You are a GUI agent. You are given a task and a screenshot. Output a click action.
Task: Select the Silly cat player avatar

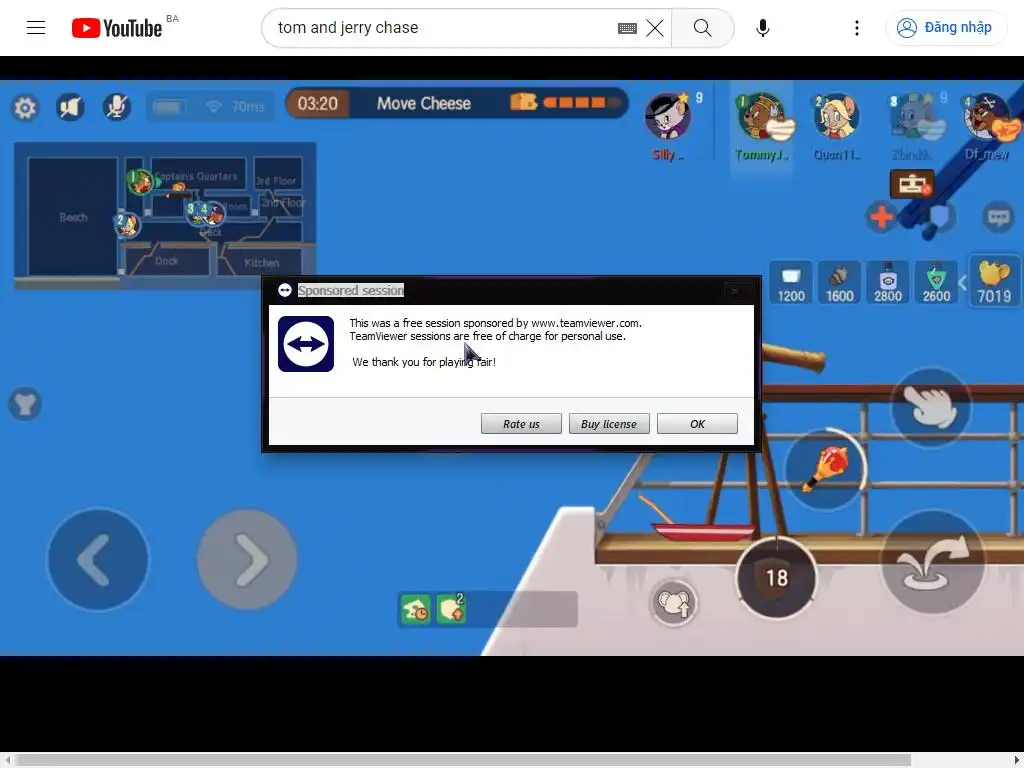[x=667, y=116]
